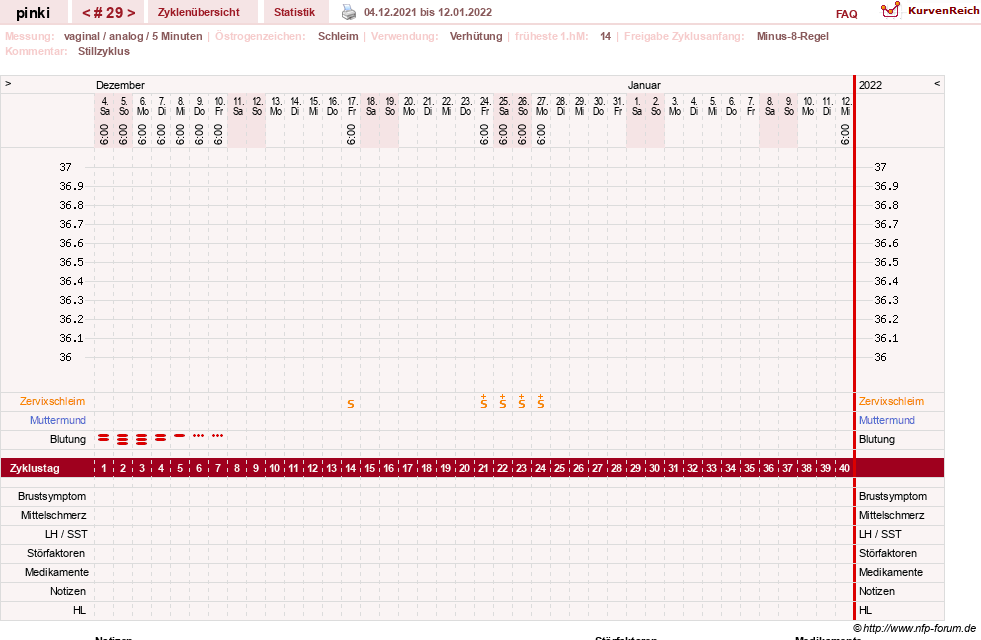981x640 pixels.
Task: Click the date header 4. Sa
Action: coord(104,106)
